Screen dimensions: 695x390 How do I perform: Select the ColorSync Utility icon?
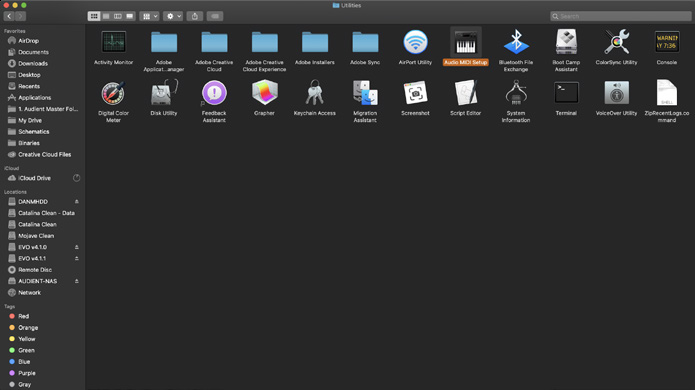[617, 42]
